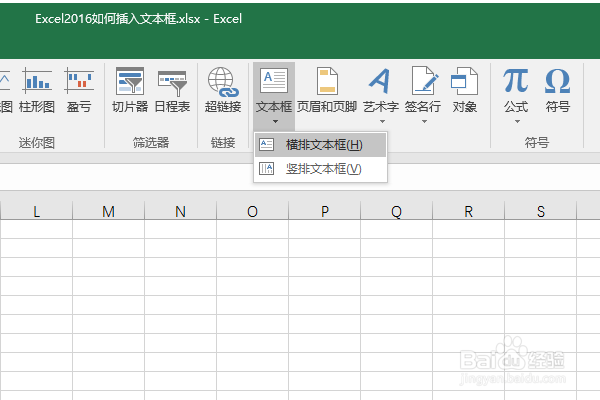600x400 pixels.
Task: Select column S header
Action: tap(540, 211)
